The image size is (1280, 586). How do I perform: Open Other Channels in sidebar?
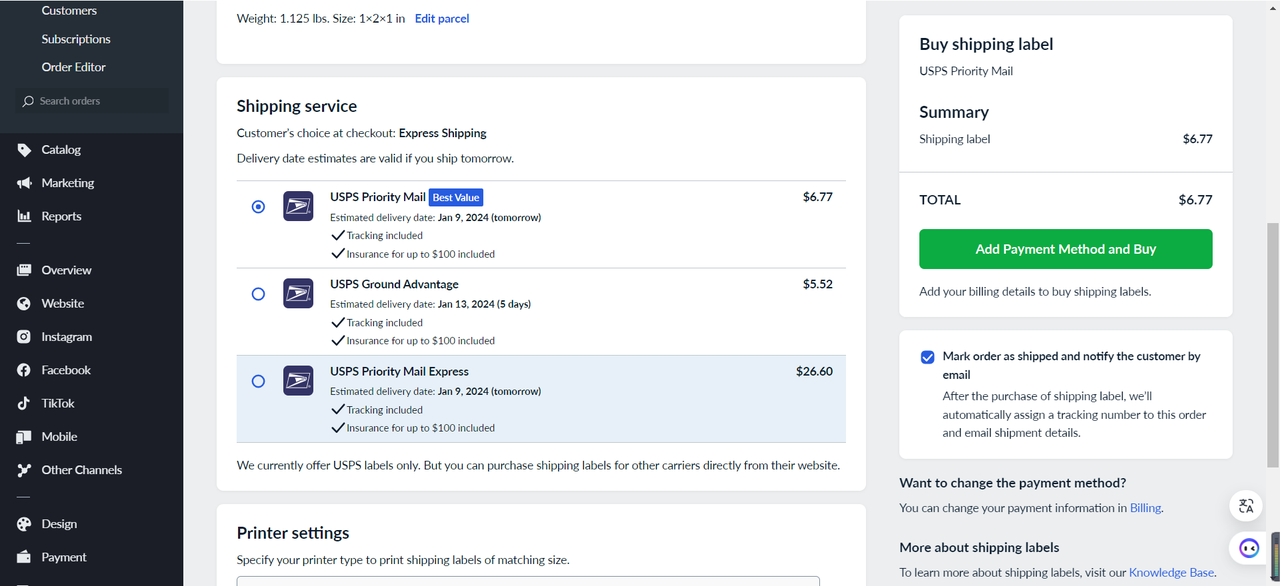[x=81, y=470]
